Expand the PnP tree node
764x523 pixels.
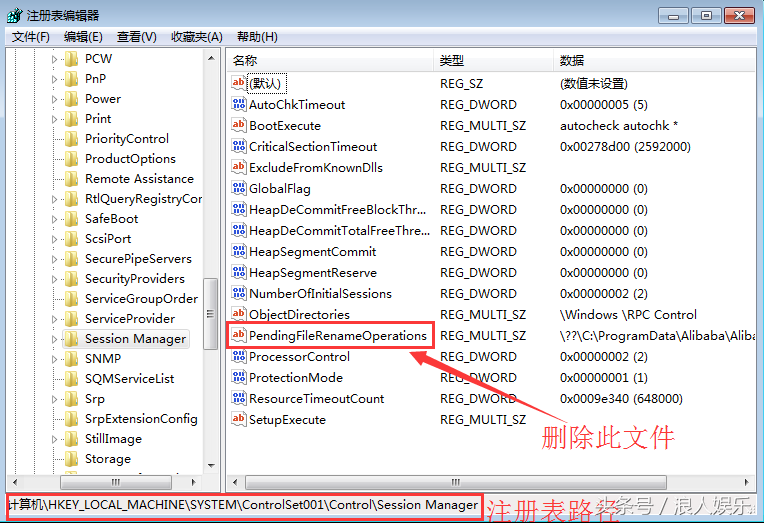pos(54,79)
